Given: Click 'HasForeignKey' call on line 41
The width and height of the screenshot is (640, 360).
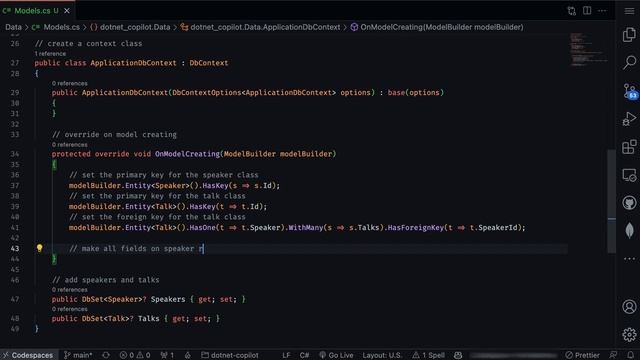Looking at the screenshot, I should coord(416,227).
